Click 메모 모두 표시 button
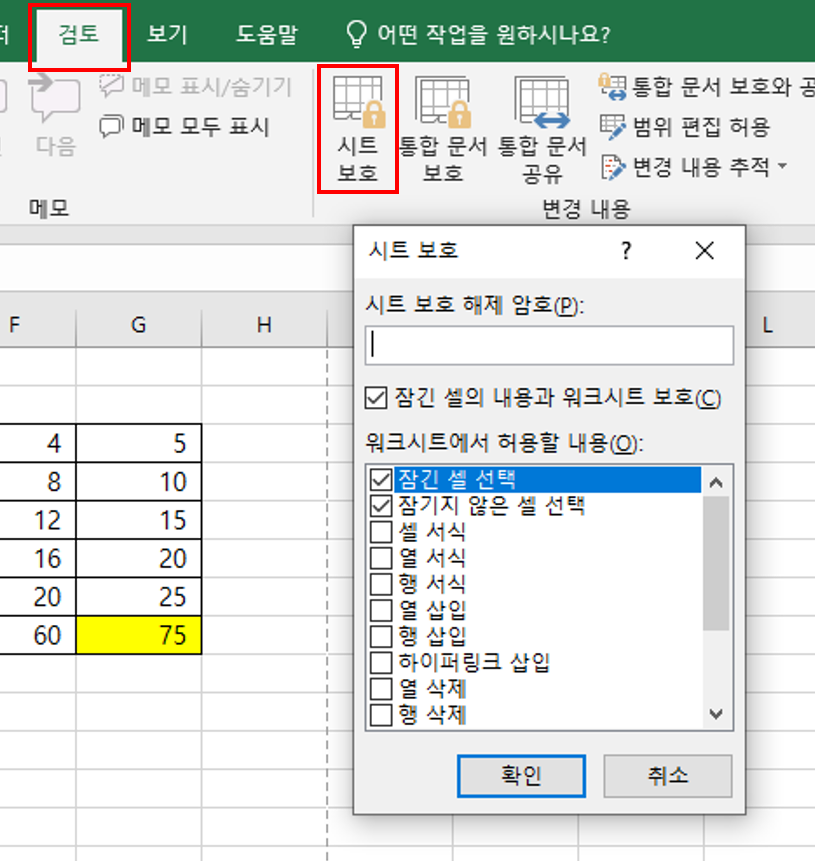This screenshot has height=861, width=815. click(184, 127)
